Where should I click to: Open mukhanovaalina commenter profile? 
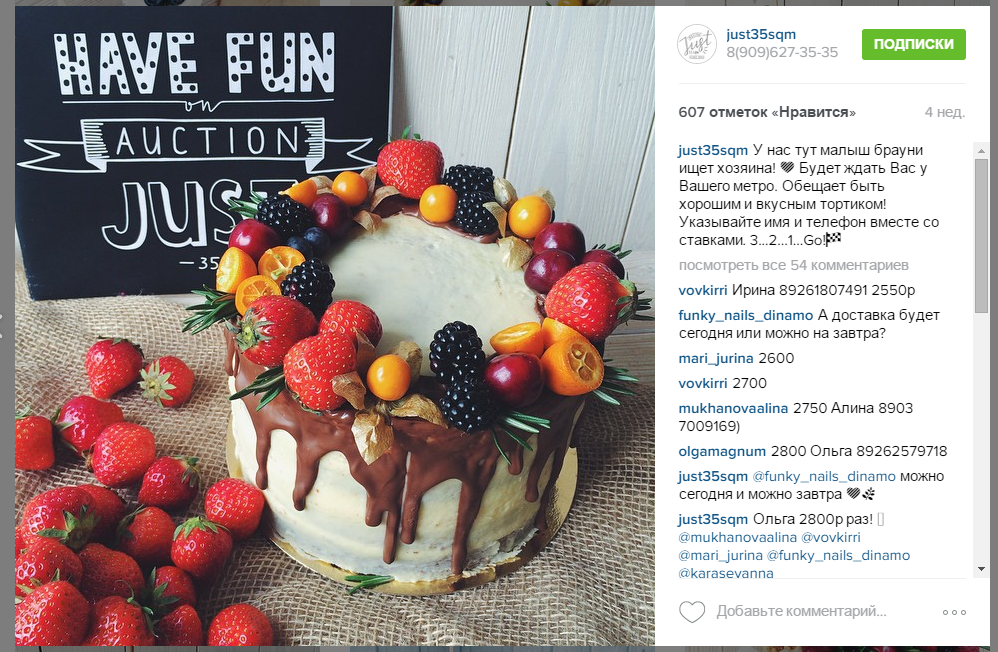point(733,408)
